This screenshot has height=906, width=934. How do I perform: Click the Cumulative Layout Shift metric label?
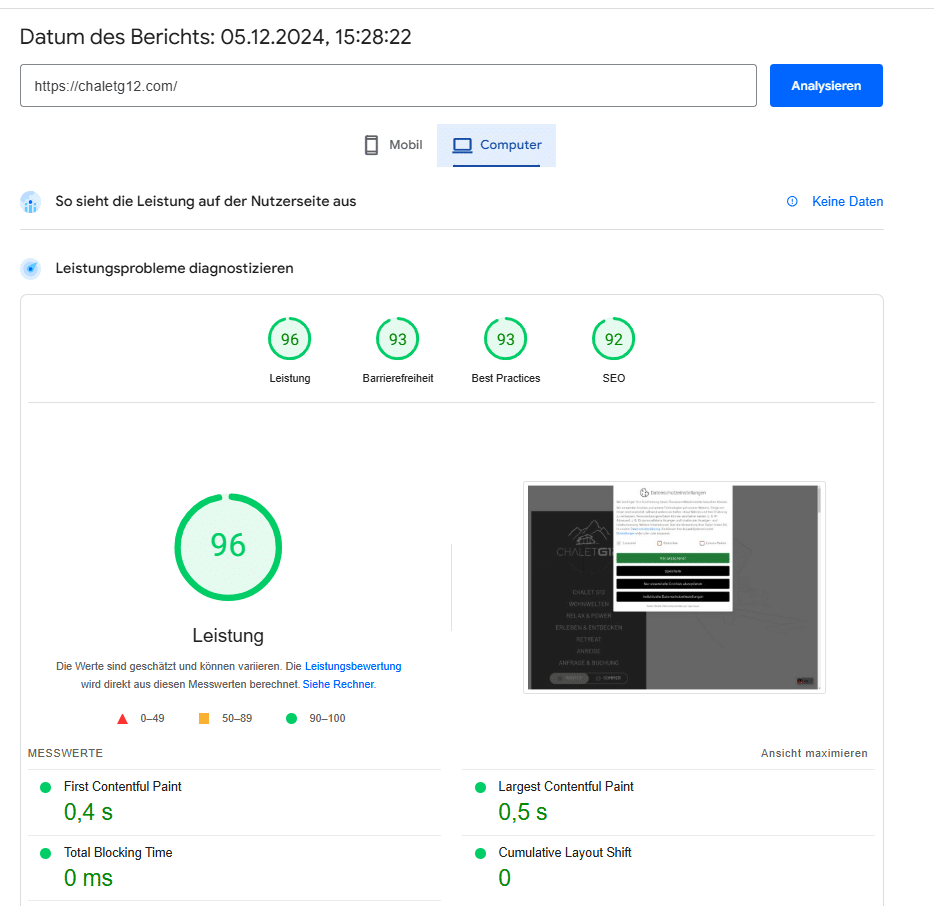pyautogui.click(x=565, y=852)
